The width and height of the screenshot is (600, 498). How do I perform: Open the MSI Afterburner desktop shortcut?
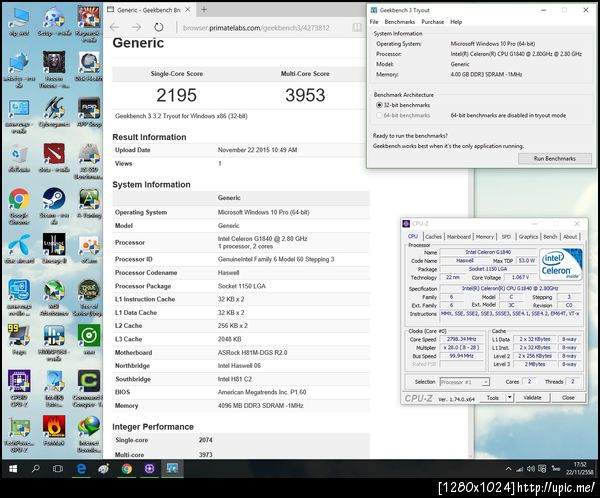[54, 297]
